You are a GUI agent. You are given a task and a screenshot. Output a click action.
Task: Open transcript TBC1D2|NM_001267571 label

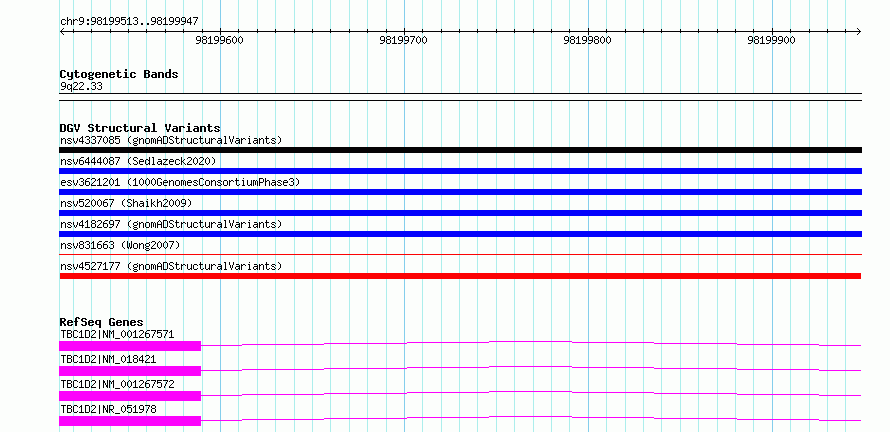117,334
